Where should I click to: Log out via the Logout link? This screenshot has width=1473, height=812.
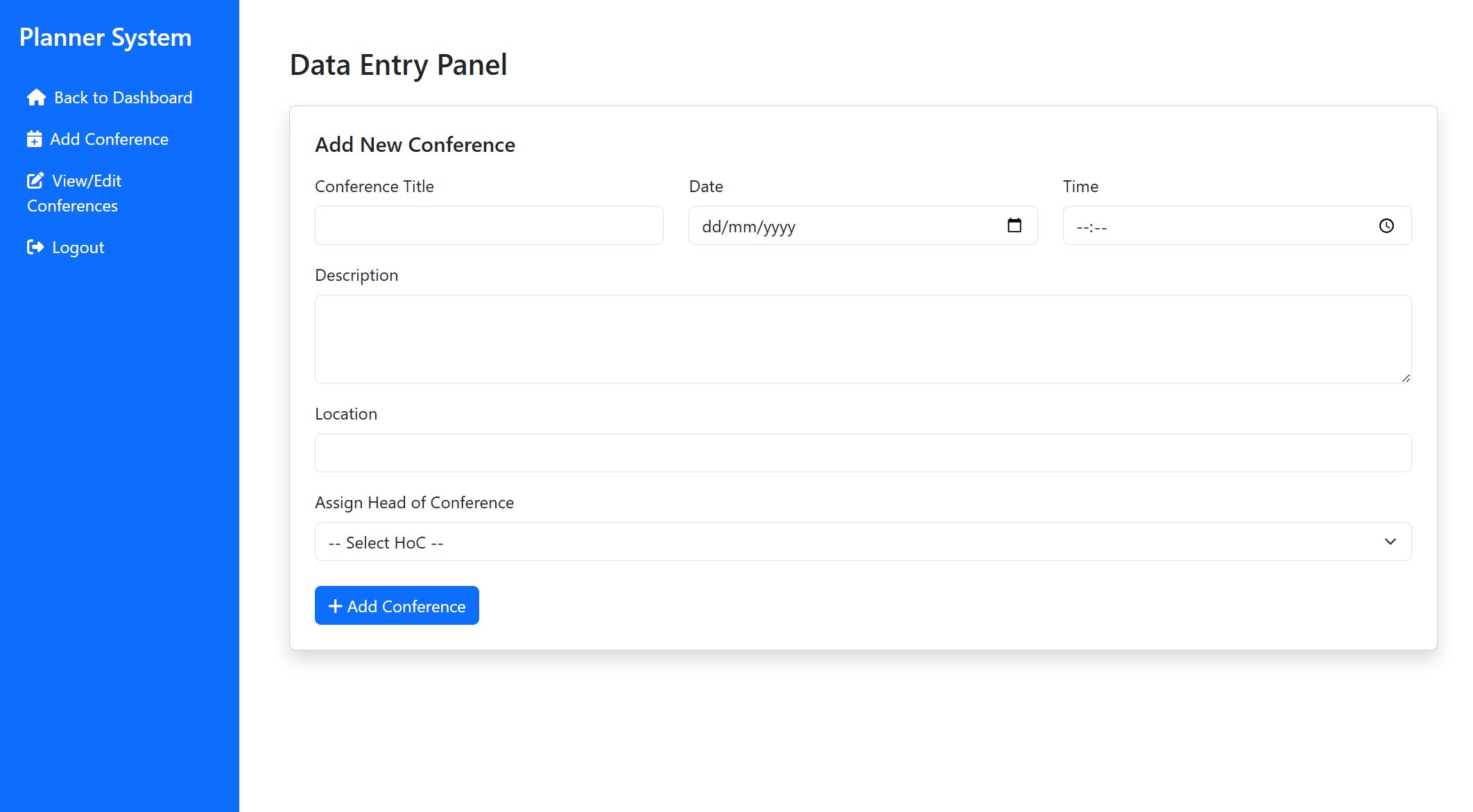click(x=66, y=248)
